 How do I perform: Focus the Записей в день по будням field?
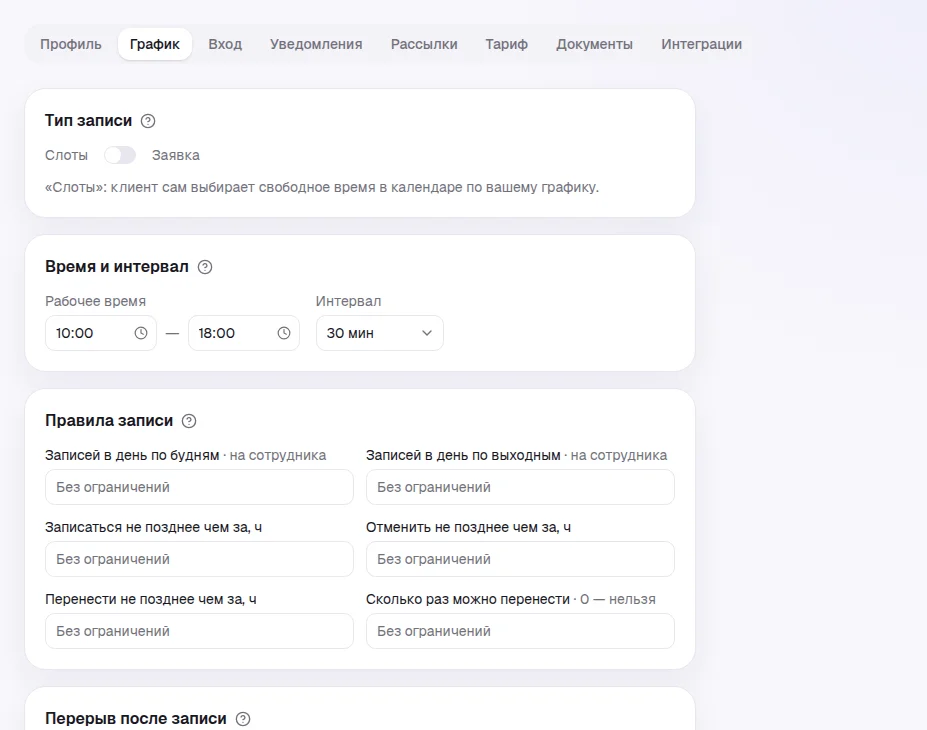199,487
